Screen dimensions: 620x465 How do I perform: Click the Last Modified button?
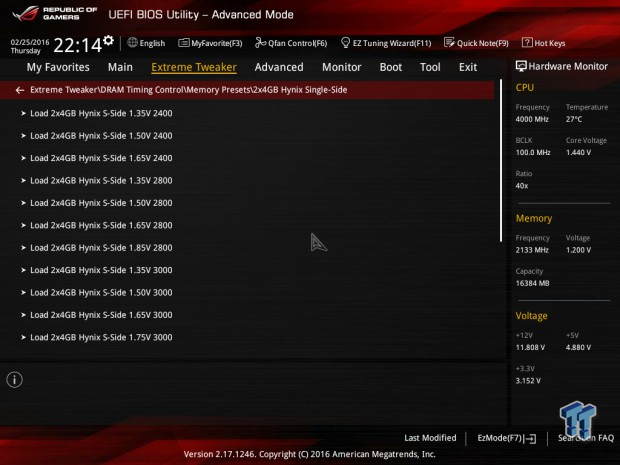tap(430, 438)
